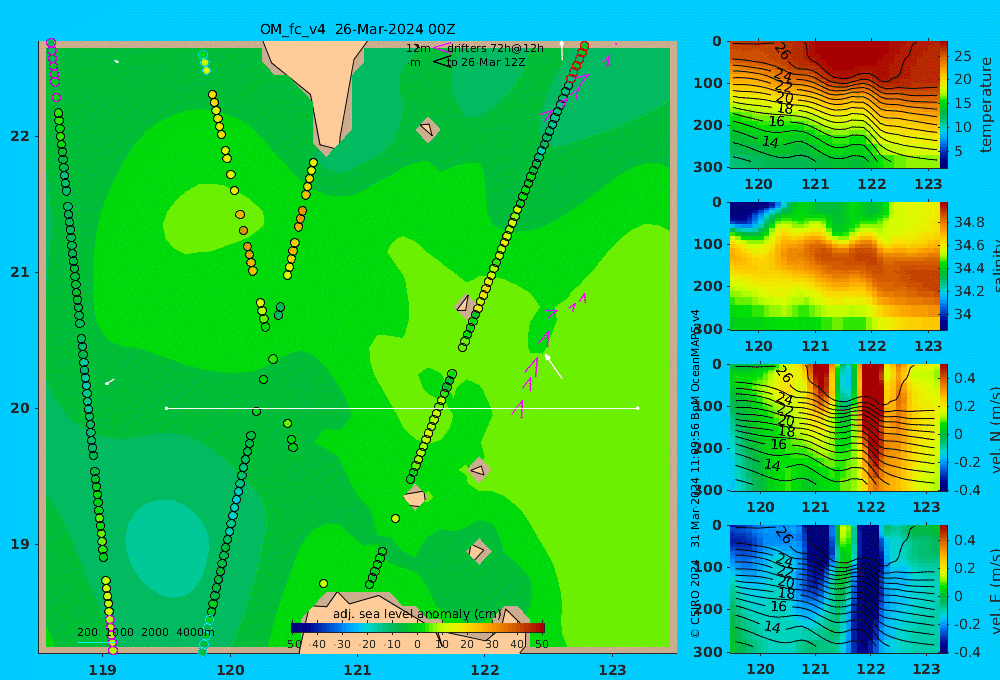Click the plot title OM_fc_v4 26-Mar-2024 00Z
The width and height of the screenshot is (1000, 680).
click(357, 29)
